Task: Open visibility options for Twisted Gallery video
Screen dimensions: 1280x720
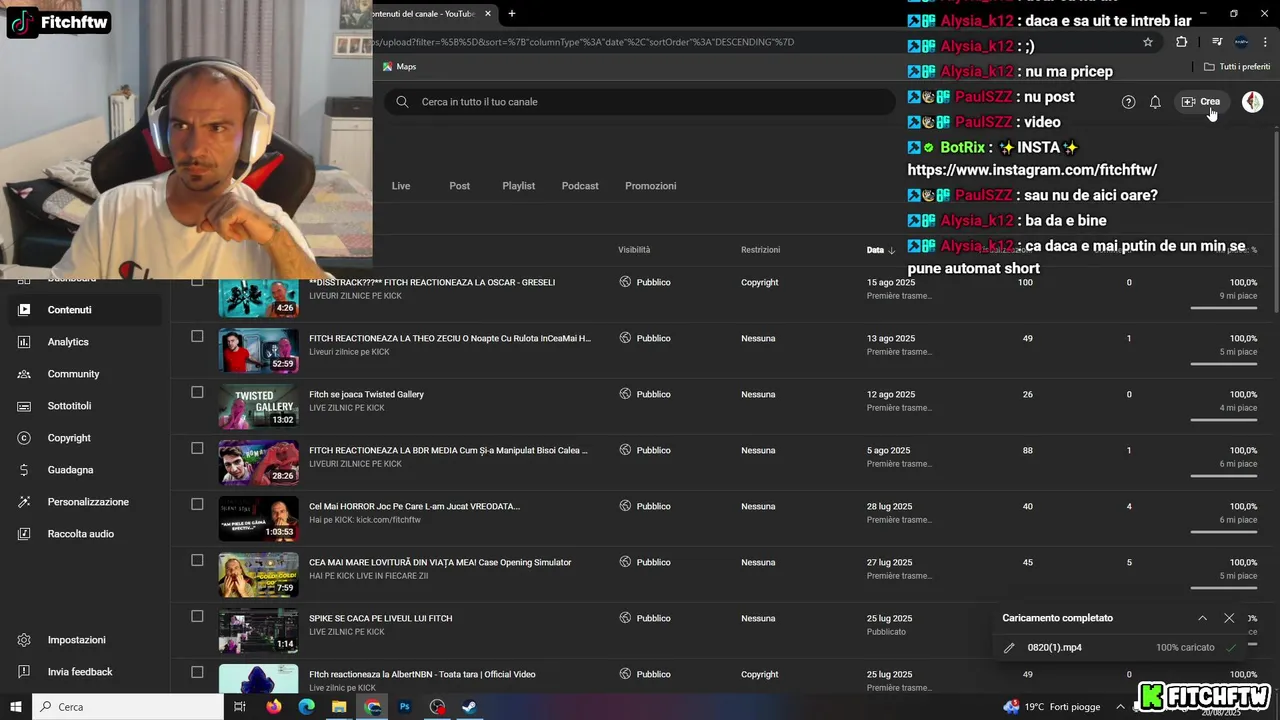Action: (645, 394)
